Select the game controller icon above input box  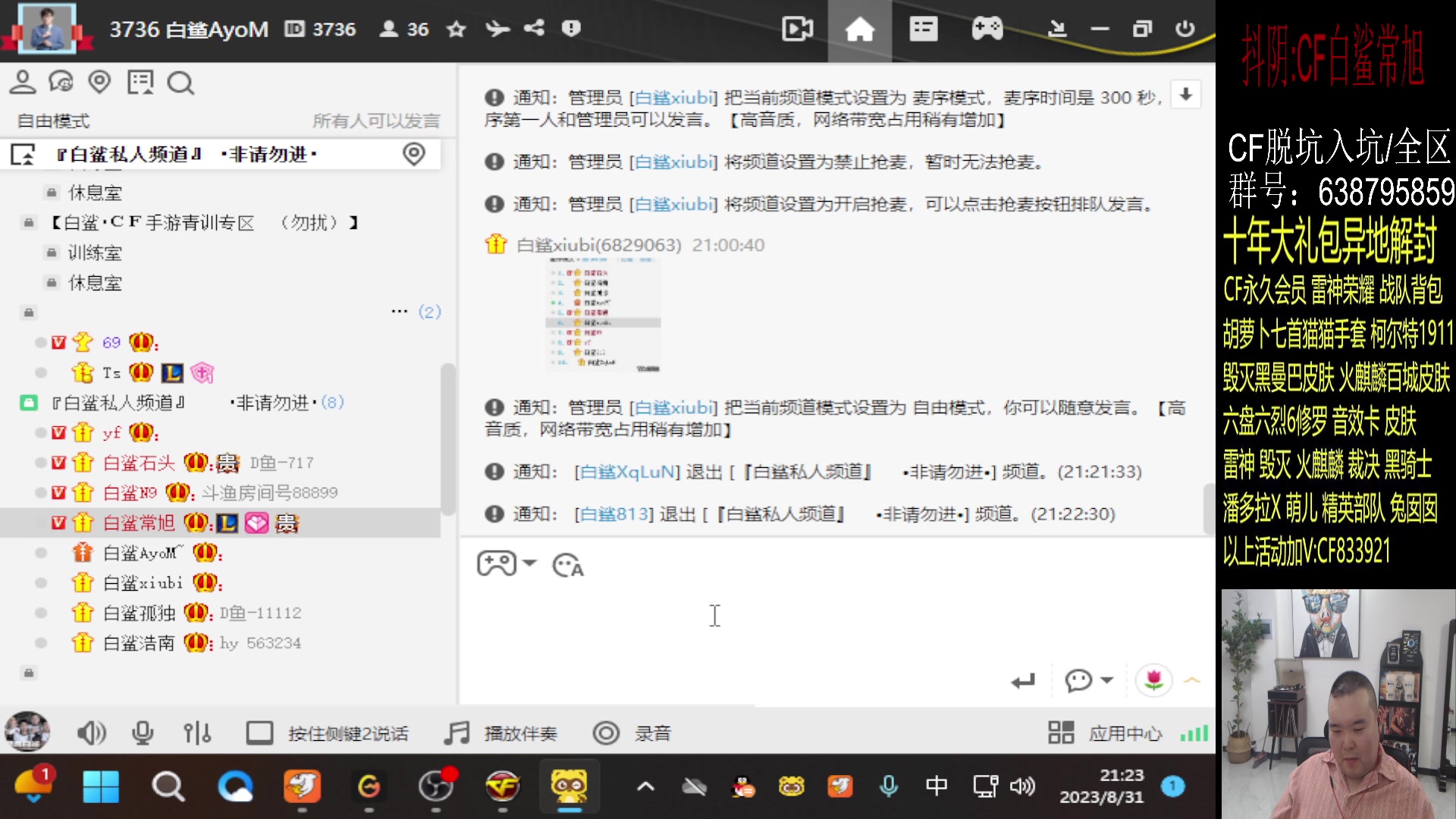click(497, 563)
